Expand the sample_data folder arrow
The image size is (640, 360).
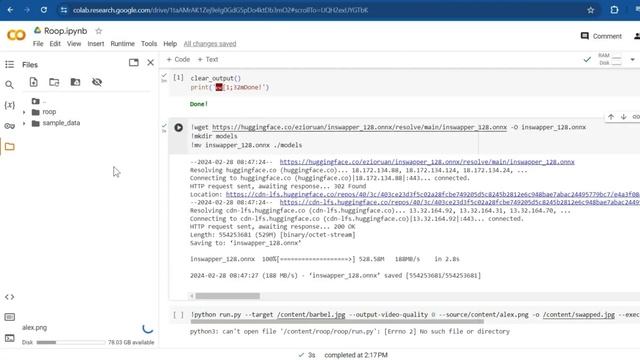(24, 123)
